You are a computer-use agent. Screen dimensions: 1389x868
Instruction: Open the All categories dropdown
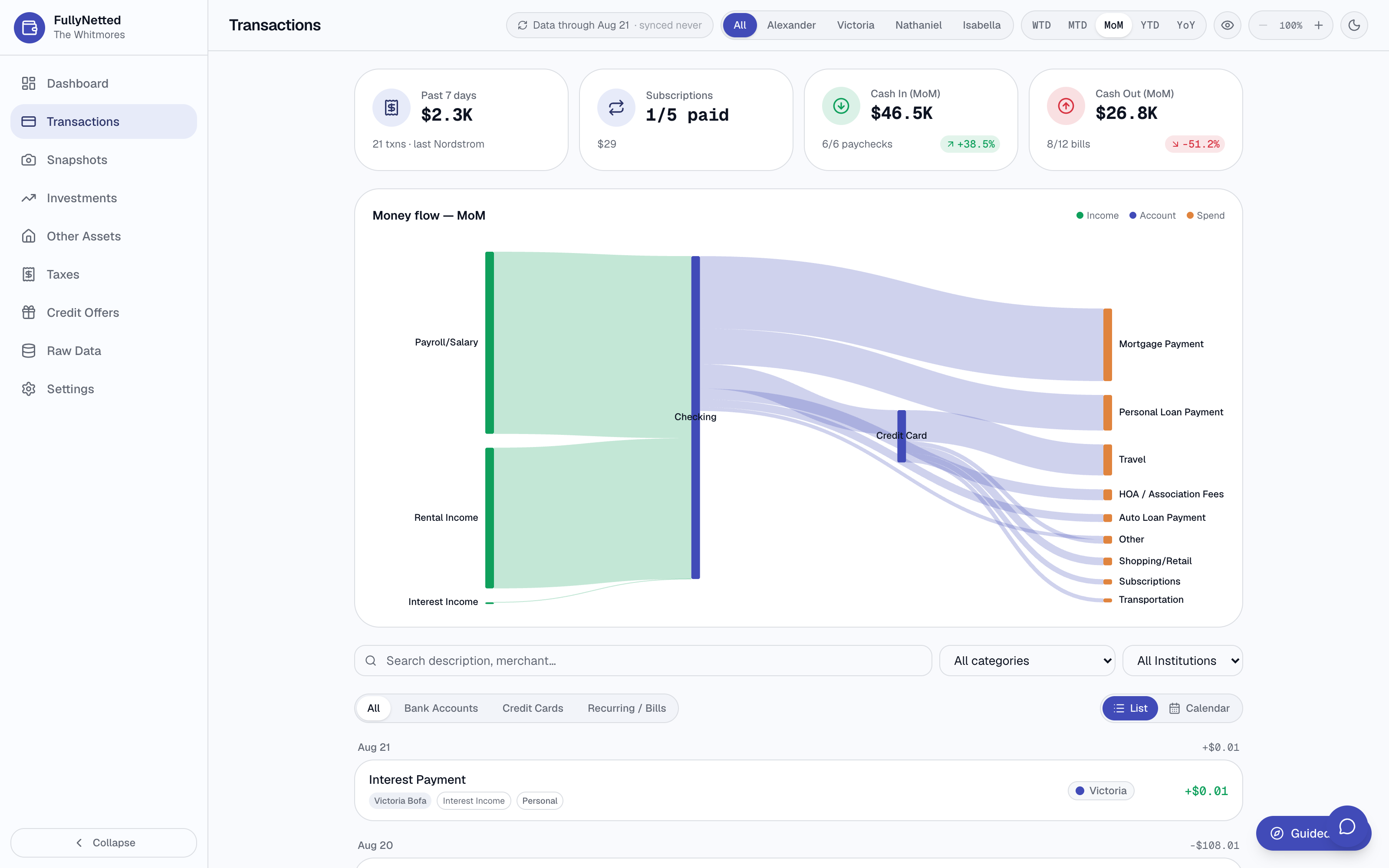click(x=1027, y=661)
